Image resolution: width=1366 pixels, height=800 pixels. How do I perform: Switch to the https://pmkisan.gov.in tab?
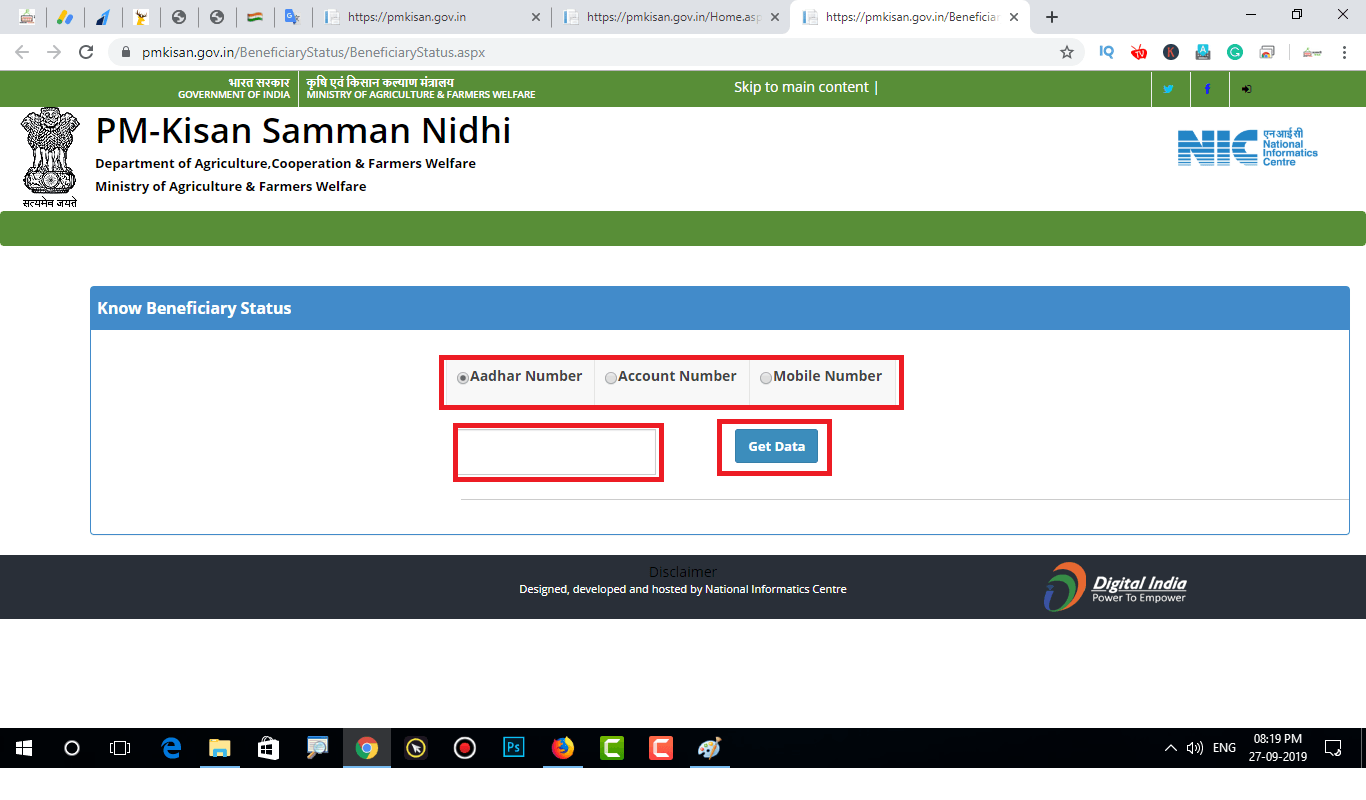430,17
